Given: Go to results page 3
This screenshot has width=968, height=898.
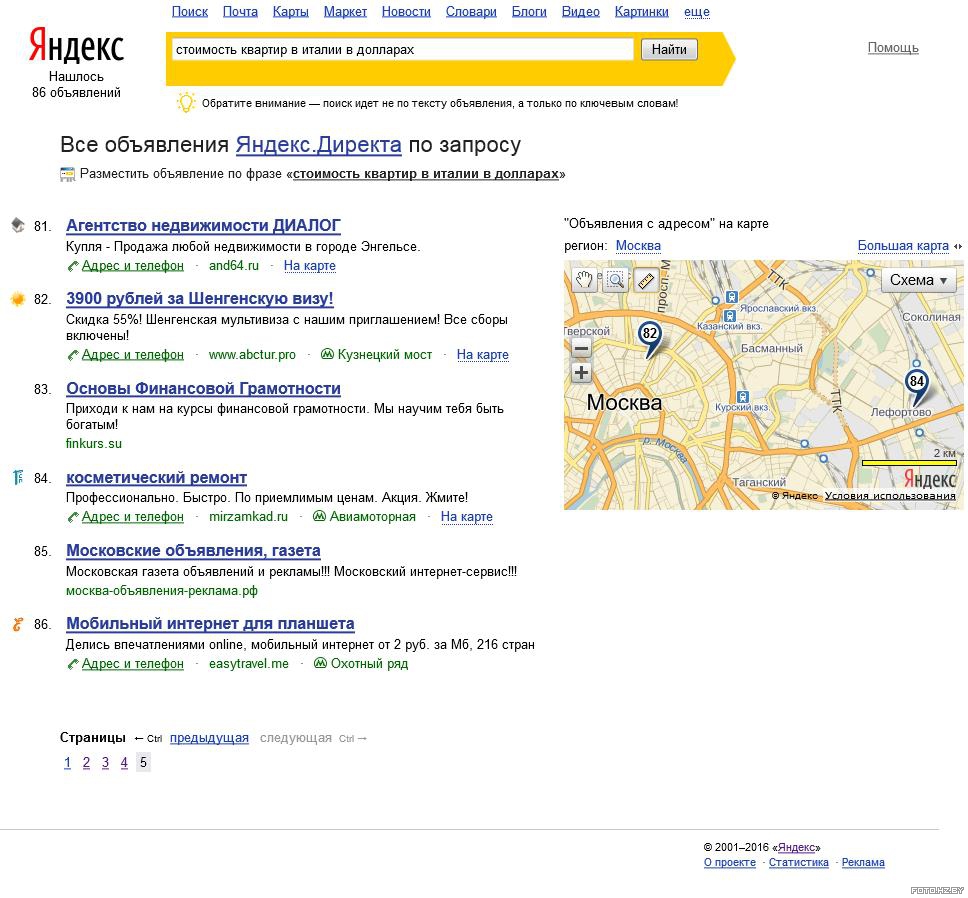Looking at the screenshot, I should (x=106, y=762).
